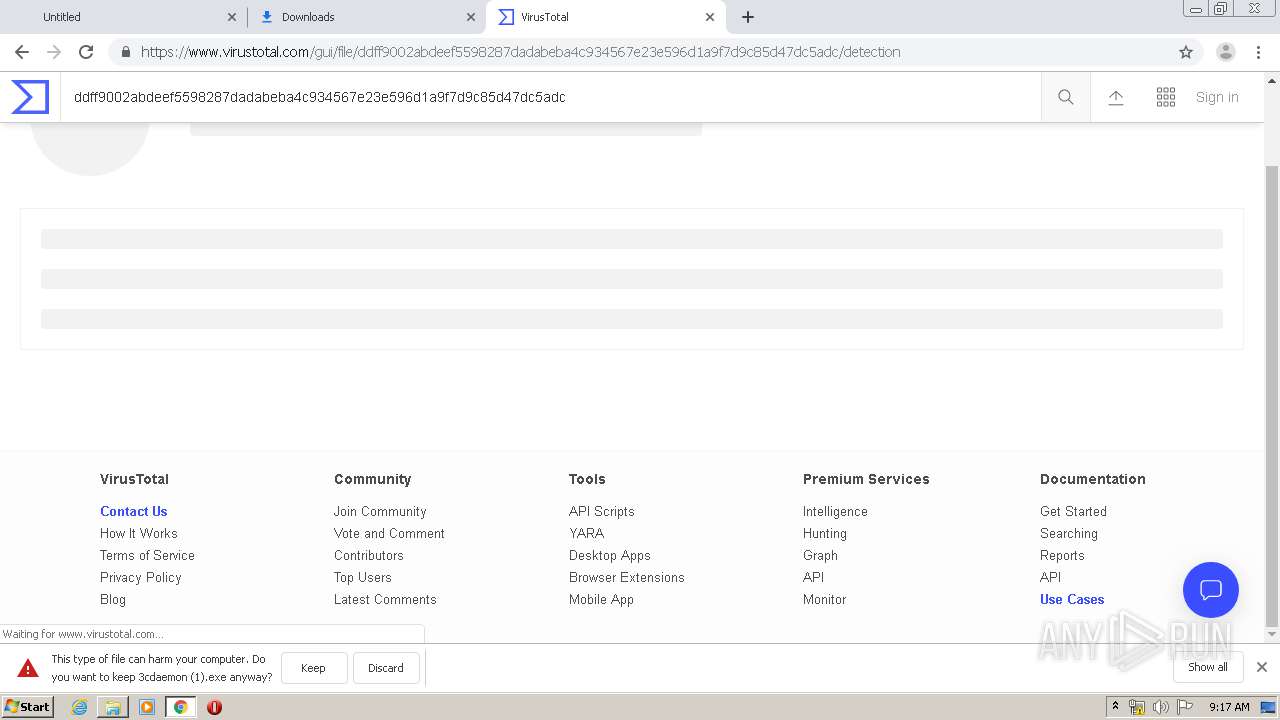1280x720 pixels.
Task: Click the browser address bar URL
Action: 520,52
